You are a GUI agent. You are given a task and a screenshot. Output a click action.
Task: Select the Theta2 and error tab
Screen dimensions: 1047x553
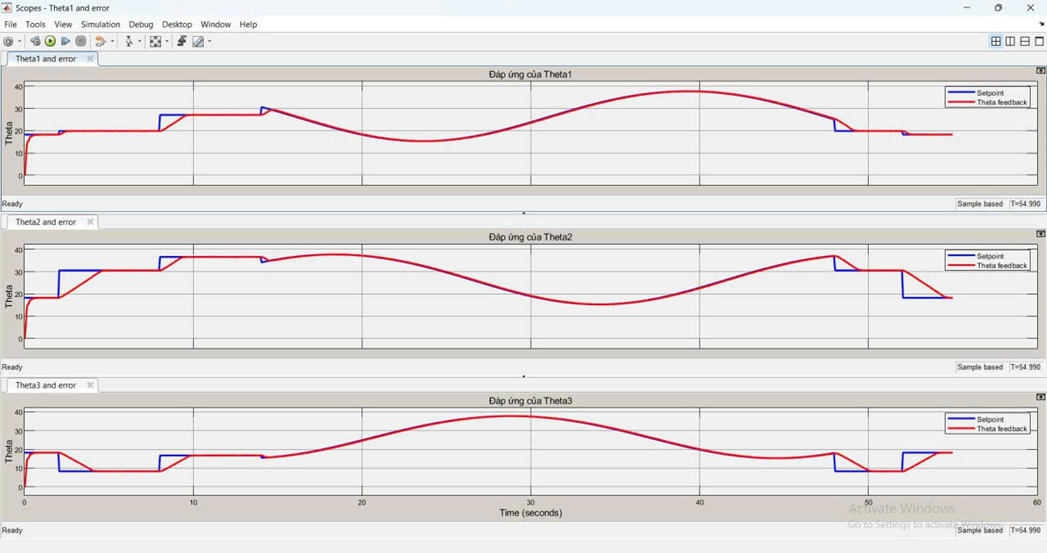pos(45,222)
